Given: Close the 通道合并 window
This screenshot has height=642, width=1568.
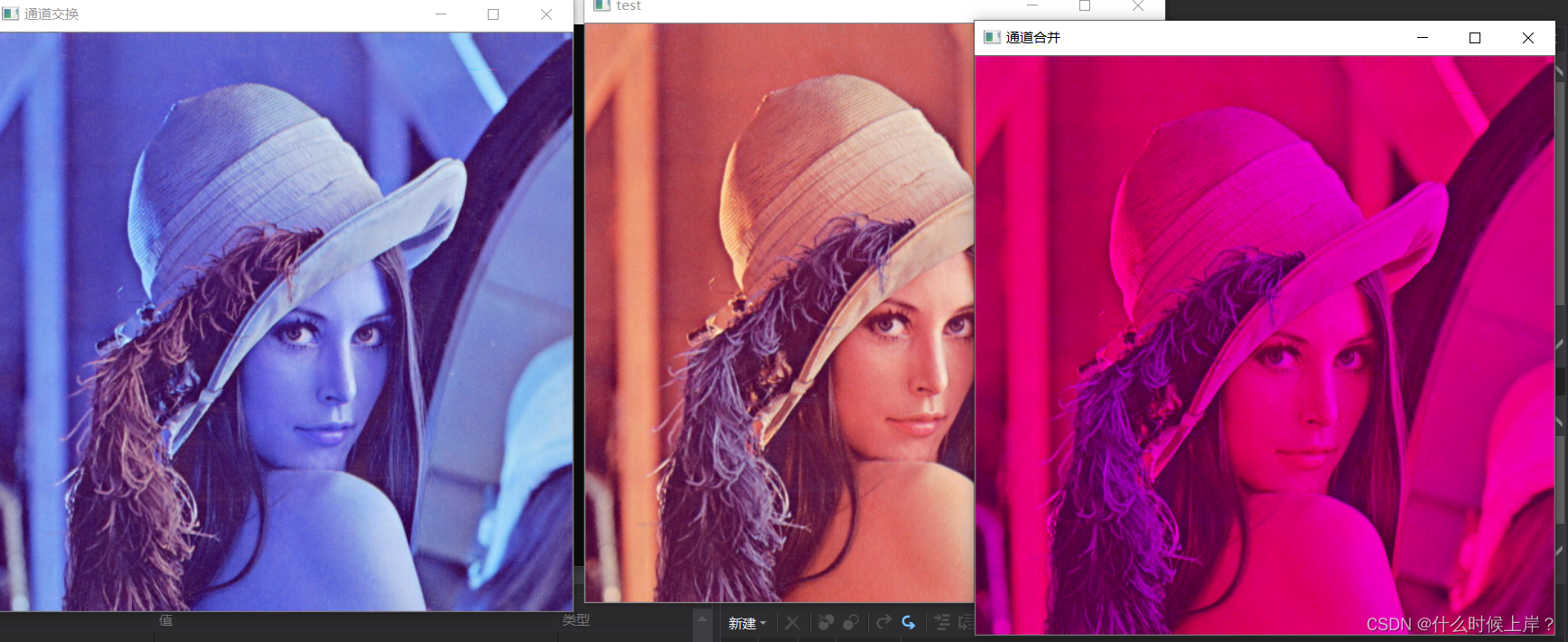Looking at the screenshot, I should coord(1528,38).
